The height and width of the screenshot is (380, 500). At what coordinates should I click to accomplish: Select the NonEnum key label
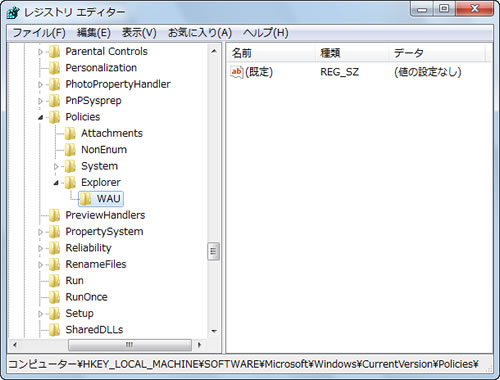click(104, 149)
